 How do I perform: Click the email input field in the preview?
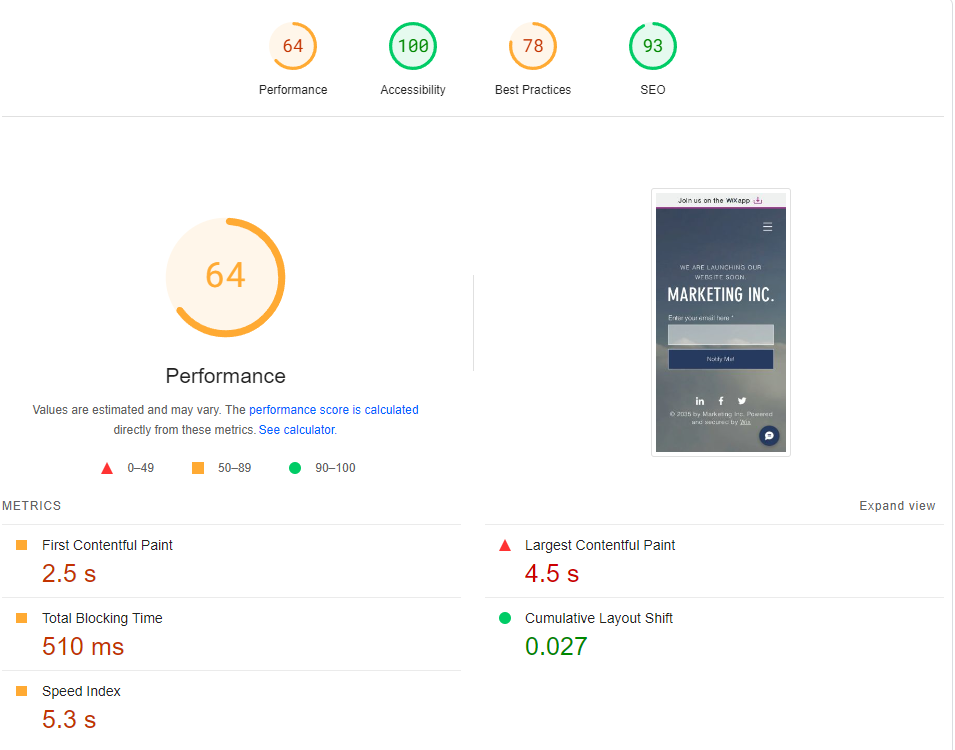tap(720, 332)
